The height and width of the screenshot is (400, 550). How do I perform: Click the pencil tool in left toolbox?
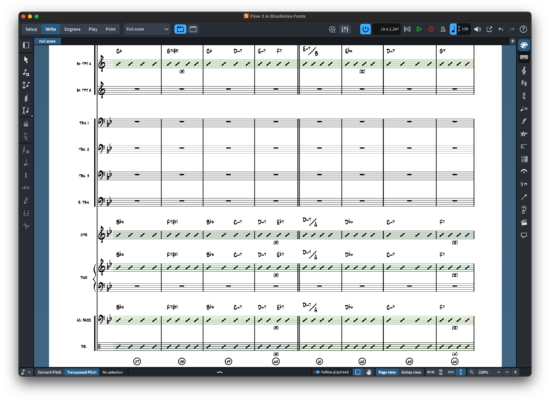coord(26,98)
